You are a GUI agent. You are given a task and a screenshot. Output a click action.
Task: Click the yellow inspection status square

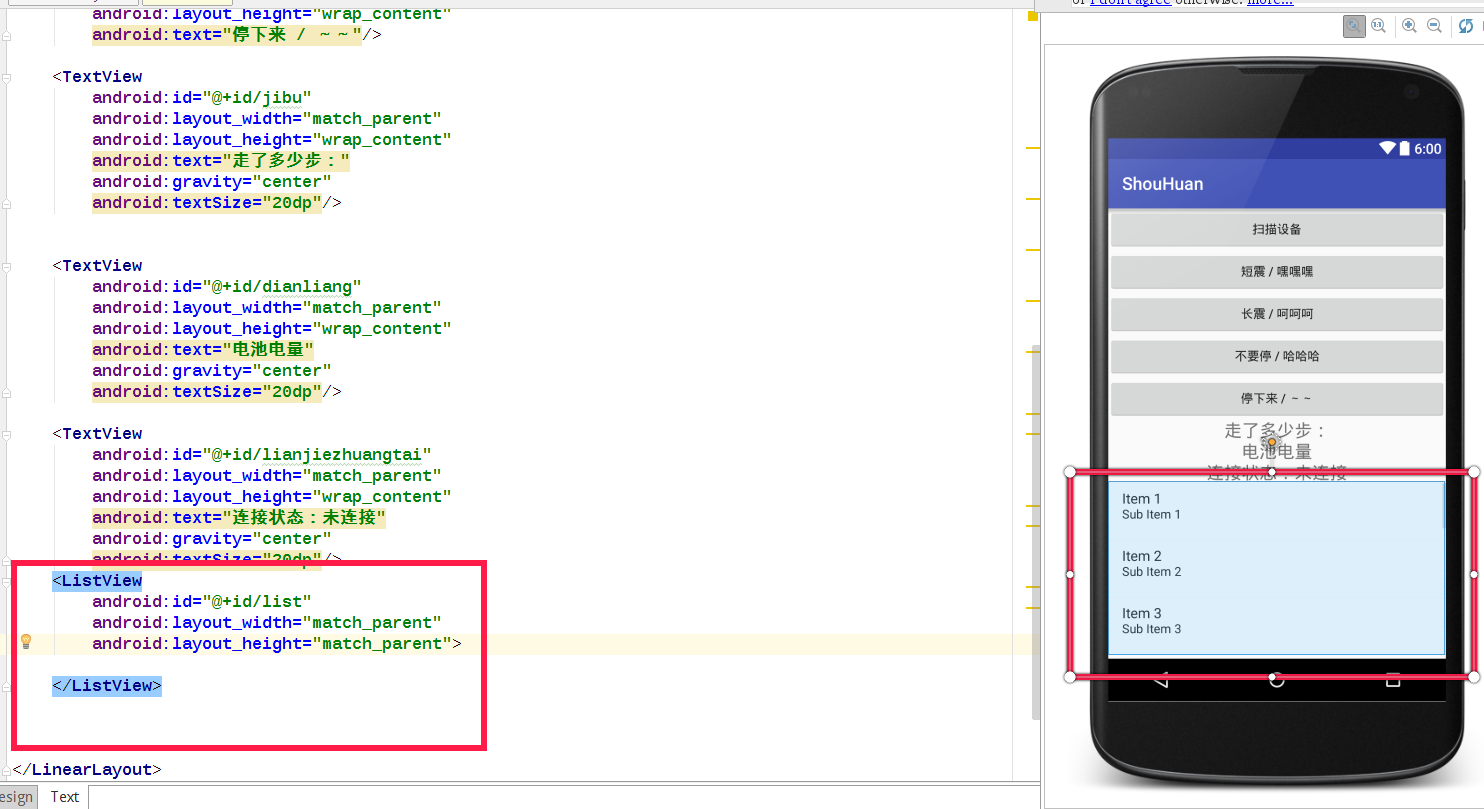(1031, 16)
